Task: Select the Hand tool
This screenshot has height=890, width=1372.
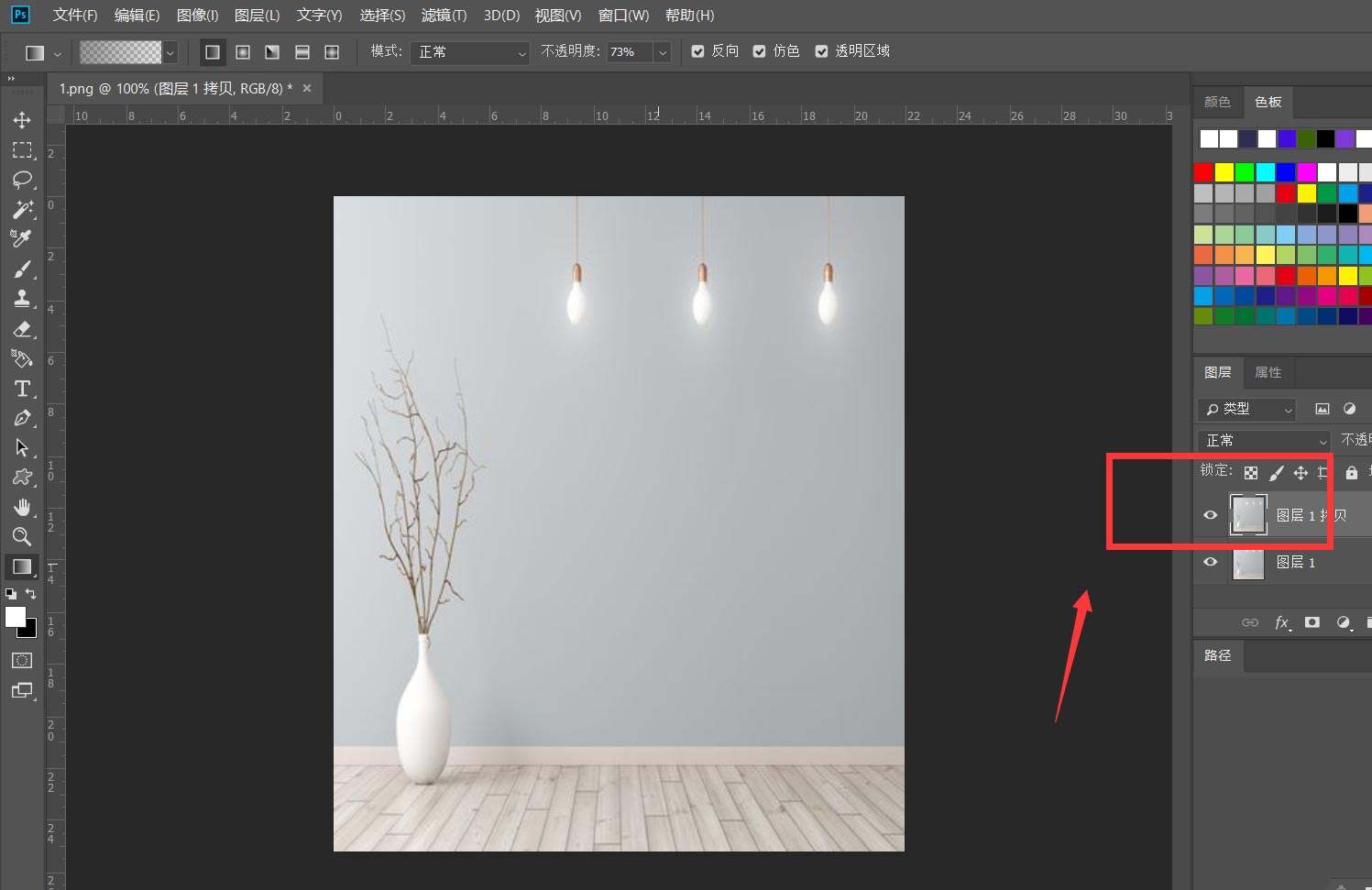Action: 22,507
